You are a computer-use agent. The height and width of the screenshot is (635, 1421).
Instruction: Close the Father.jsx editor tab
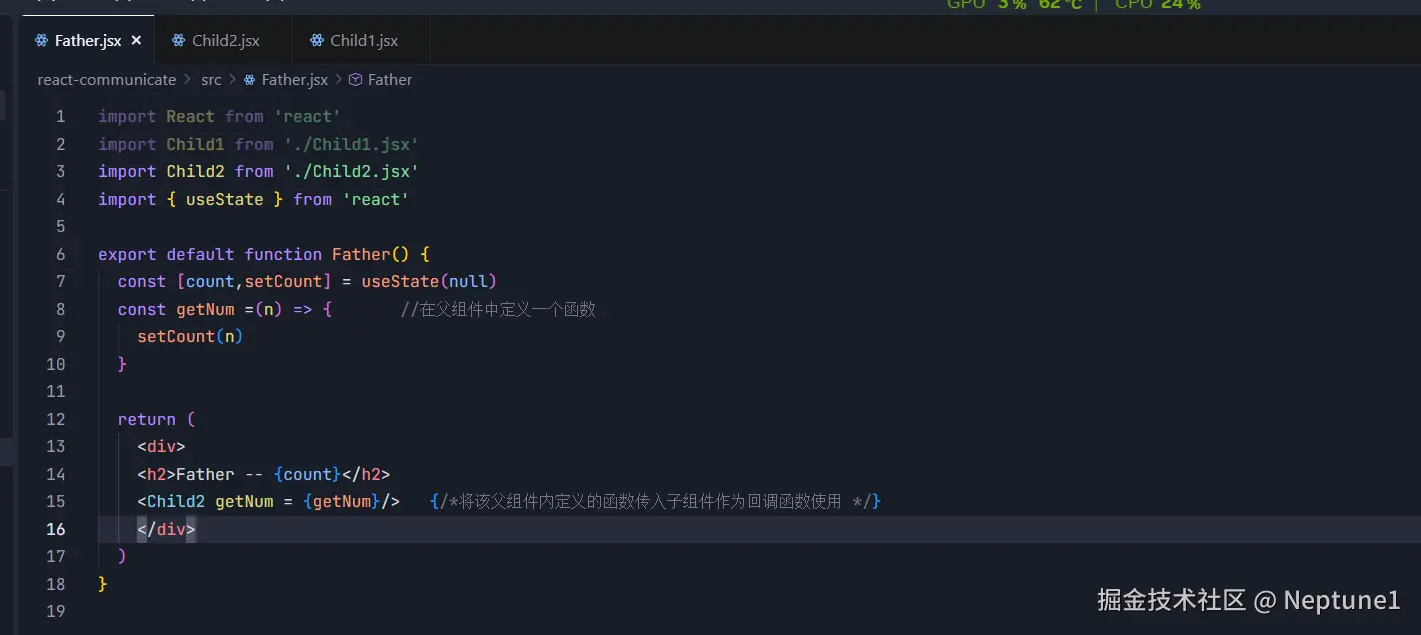pos(137,41)
